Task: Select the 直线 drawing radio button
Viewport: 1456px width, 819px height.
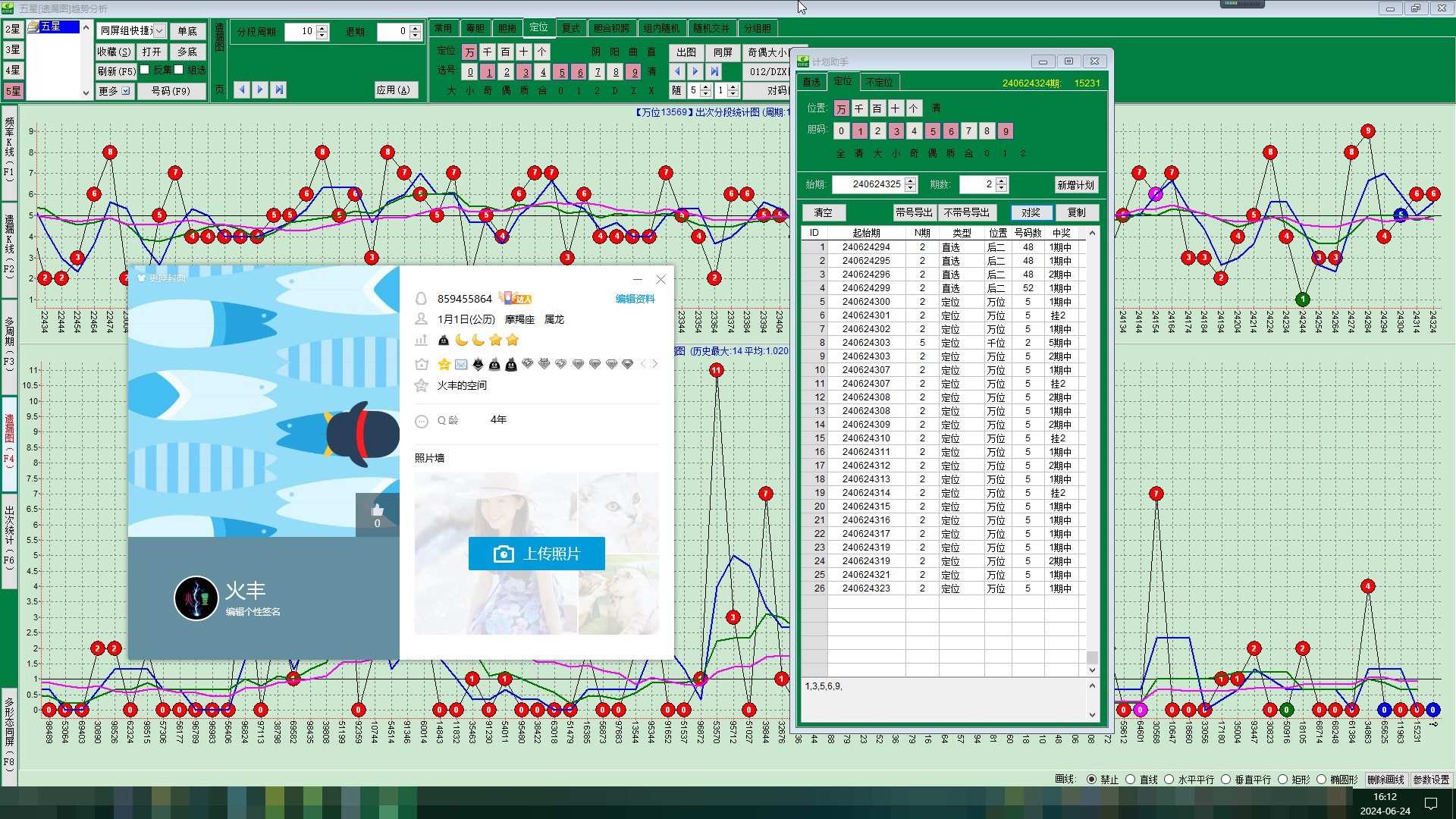Action: [x=1131, y=780]
